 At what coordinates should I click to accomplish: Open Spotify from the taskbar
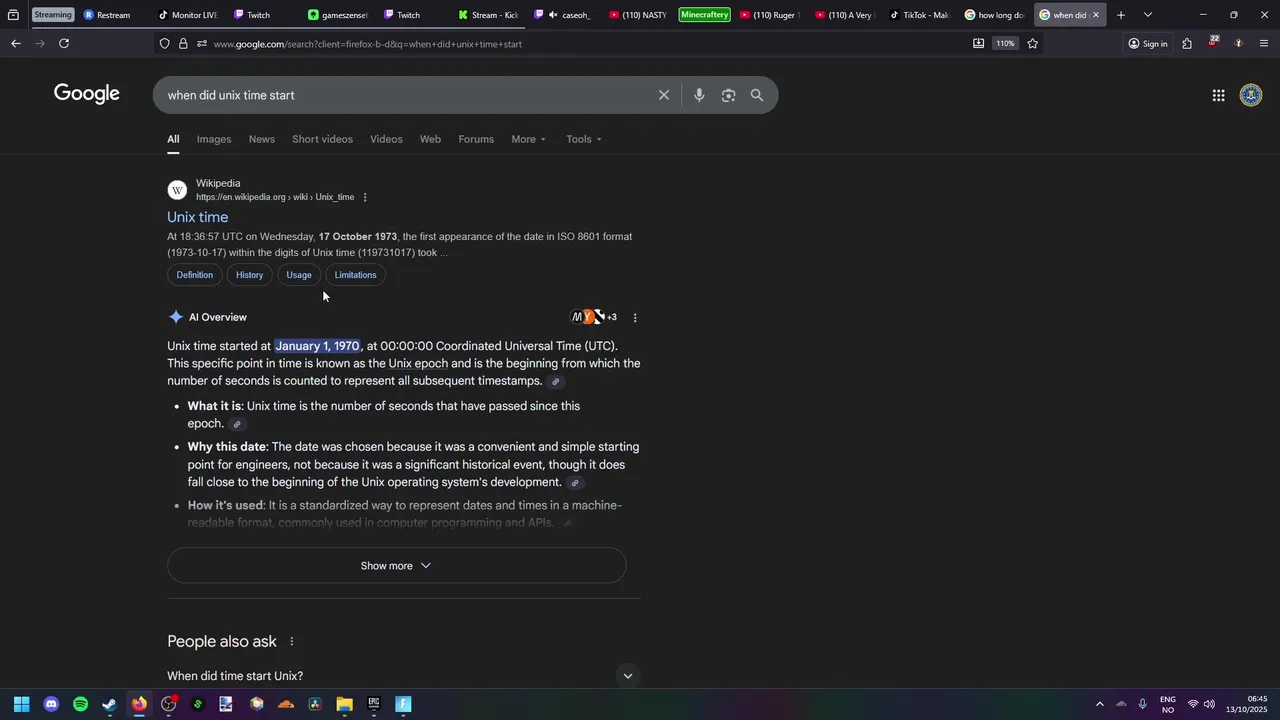pos(80,704)
